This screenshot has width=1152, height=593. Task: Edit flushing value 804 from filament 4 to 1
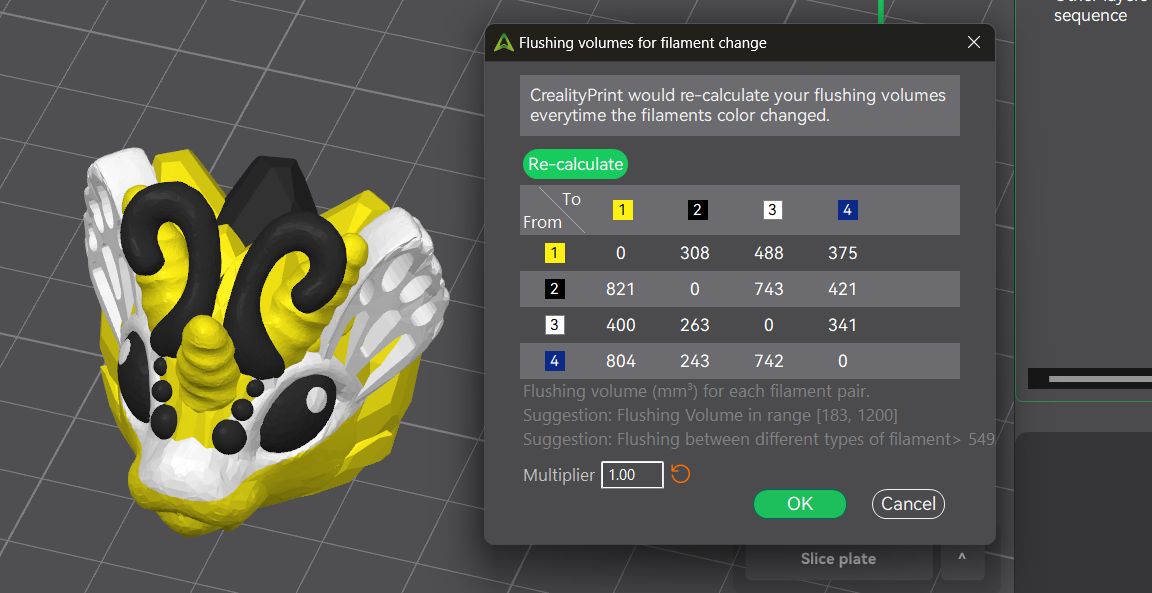[x=620, y=361]
